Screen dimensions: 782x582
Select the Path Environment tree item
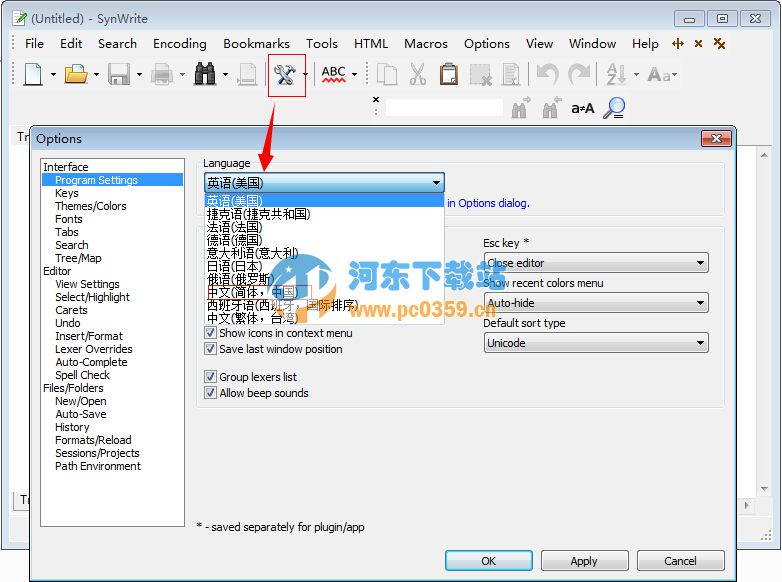pos(98,466)
